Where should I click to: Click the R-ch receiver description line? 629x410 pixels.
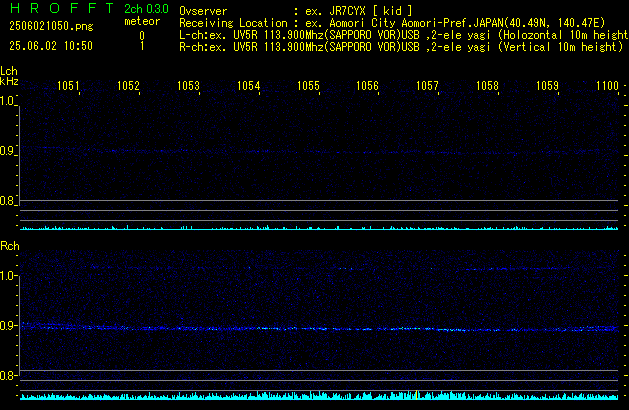tap(401, 47)
